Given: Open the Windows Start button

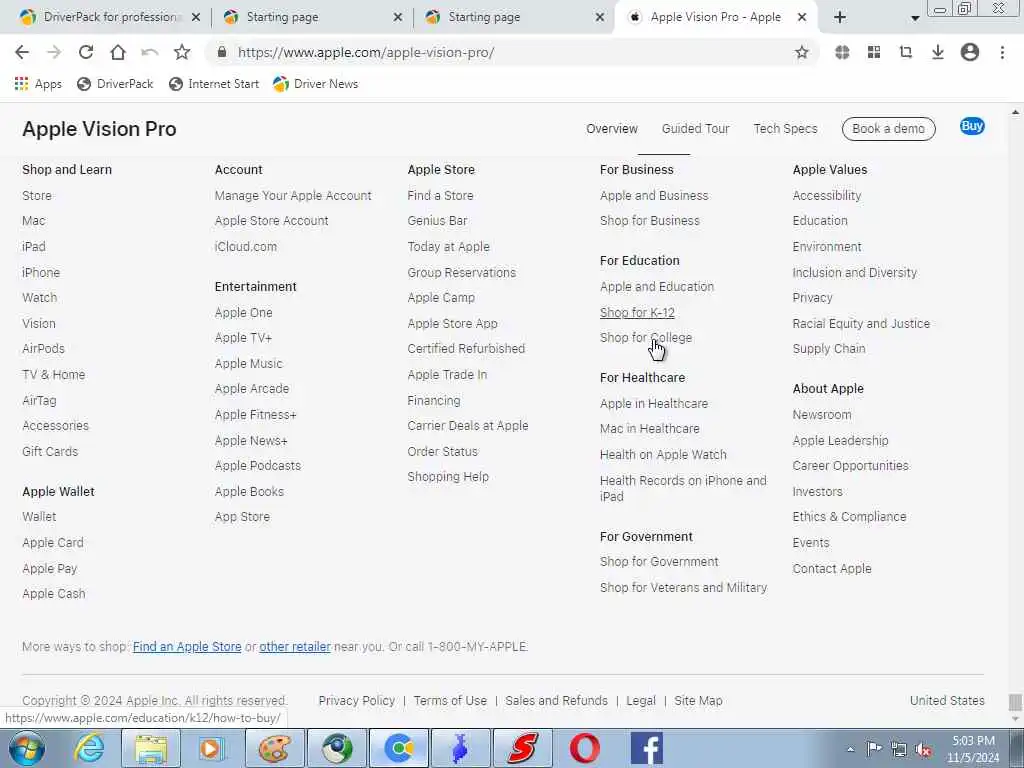Looking at the screenshot, I should (27, 748).
